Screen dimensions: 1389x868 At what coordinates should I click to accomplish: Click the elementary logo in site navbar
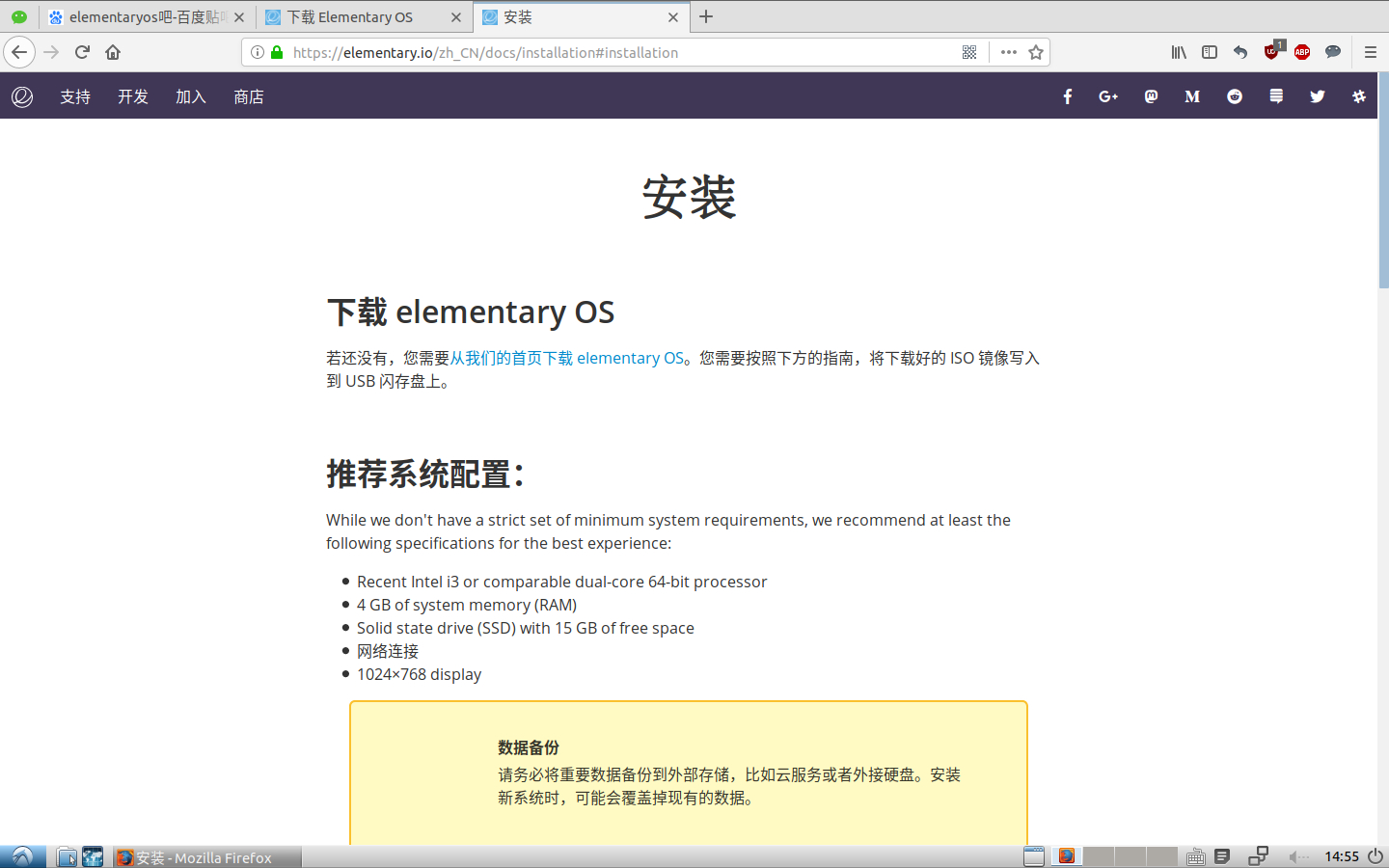[22, 96]
